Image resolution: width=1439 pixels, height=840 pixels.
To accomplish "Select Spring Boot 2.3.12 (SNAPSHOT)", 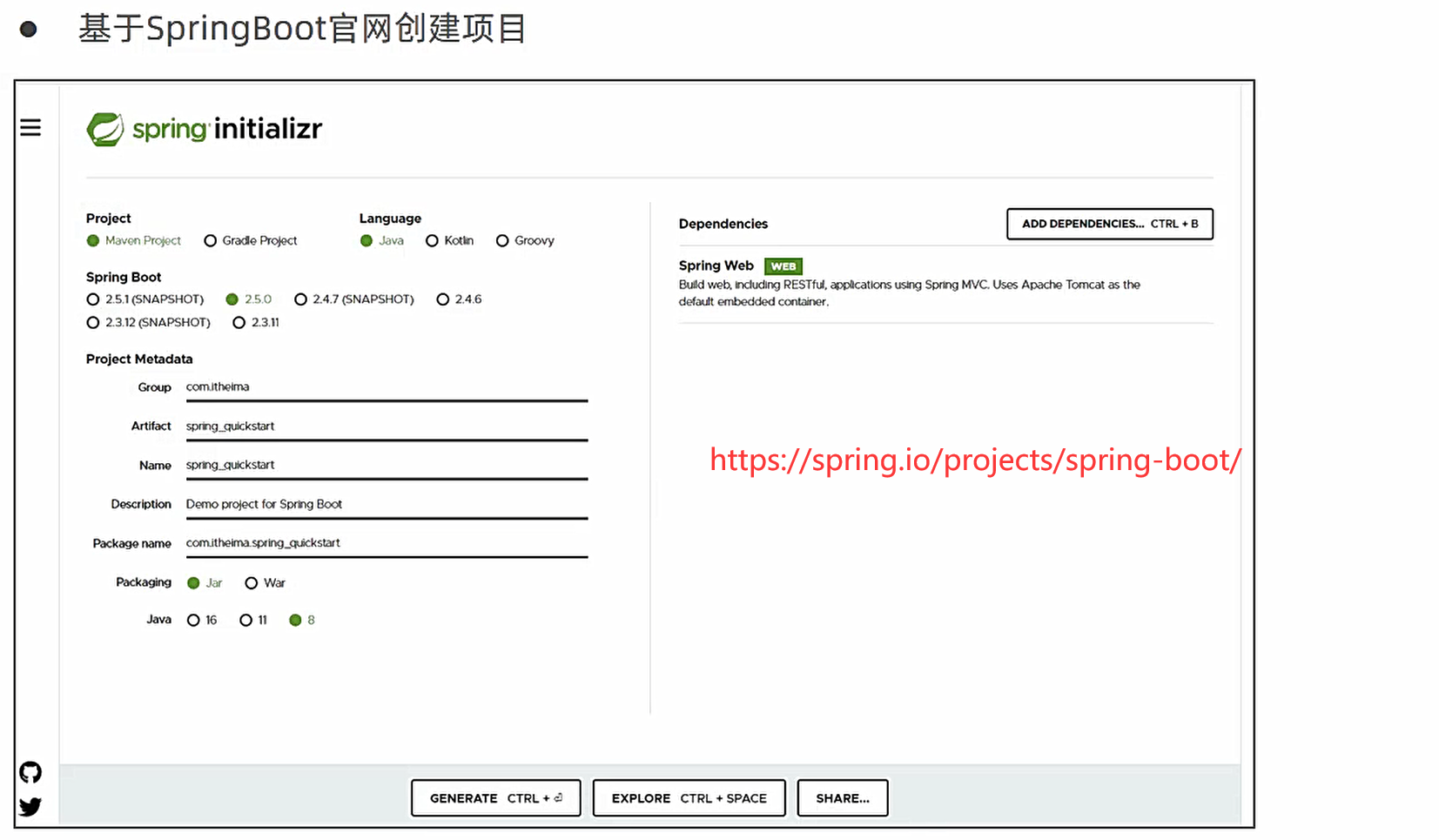I will 93,323.
